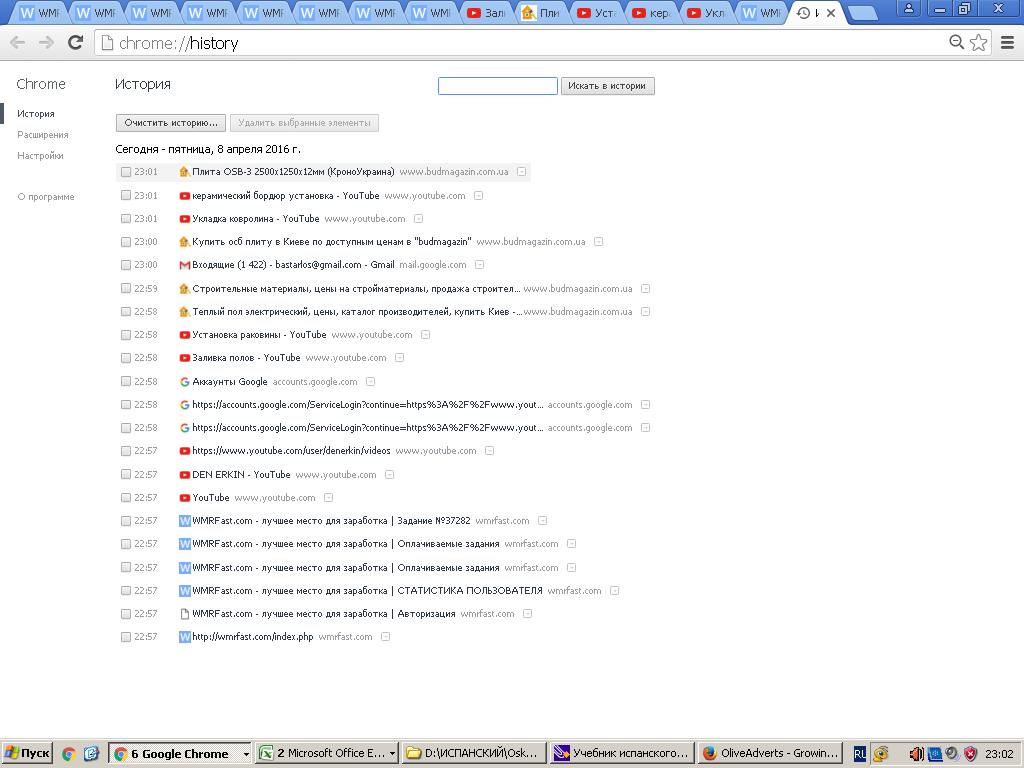Open dropdown menu for Входящие Gmail entry

(x=479, y=265)
